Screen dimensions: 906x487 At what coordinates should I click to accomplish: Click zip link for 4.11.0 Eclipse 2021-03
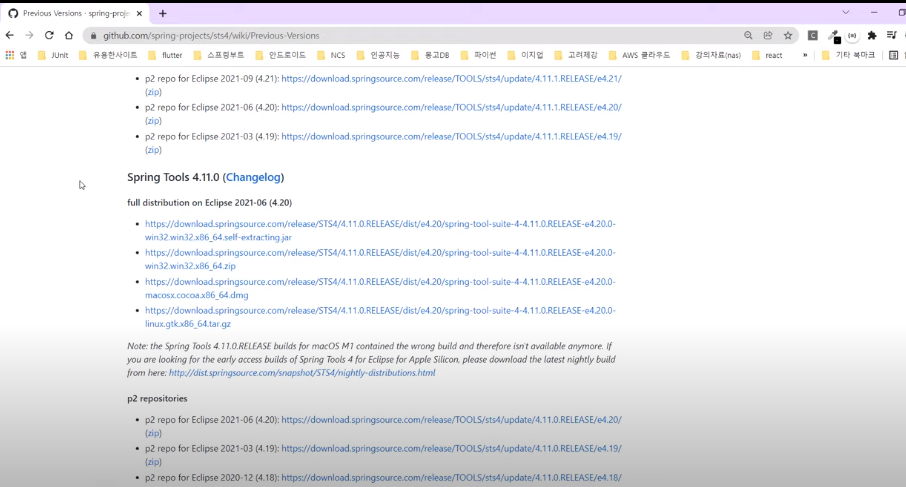(x=153, y=462)
